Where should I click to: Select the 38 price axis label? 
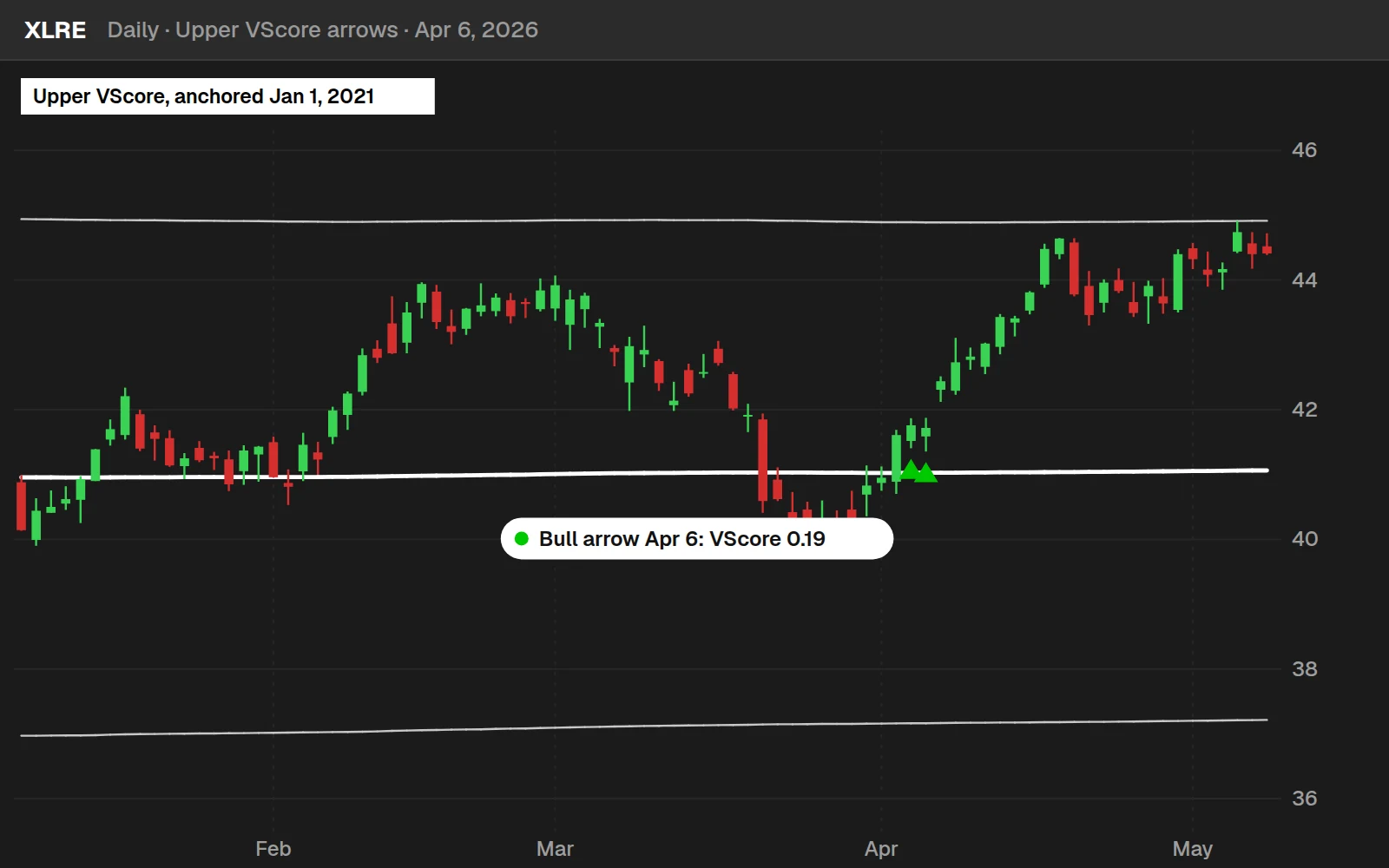(x=1304, y=669)
